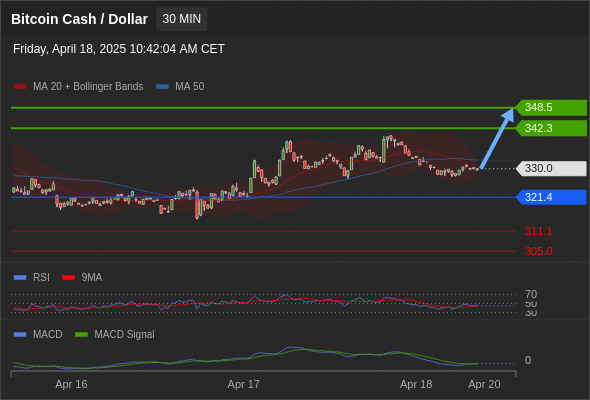Viewport: 590px width, 400px height.
Task: Toggle the RSI legend entry
Action: 32,277
